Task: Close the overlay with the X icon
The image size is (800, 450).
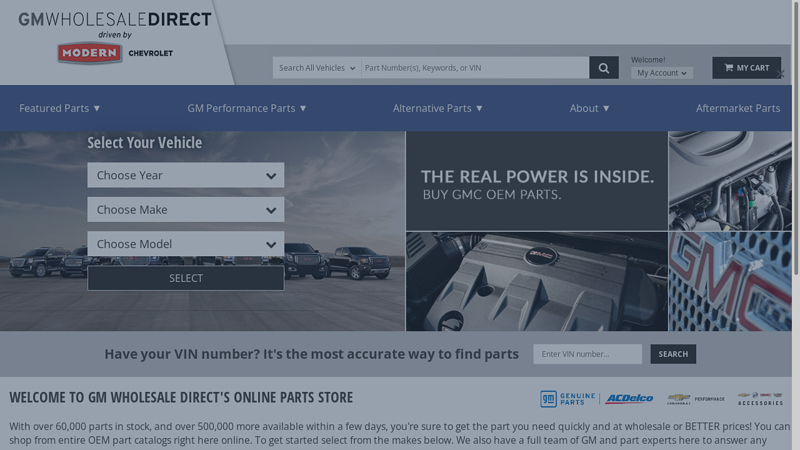Action: coord(780,74)
